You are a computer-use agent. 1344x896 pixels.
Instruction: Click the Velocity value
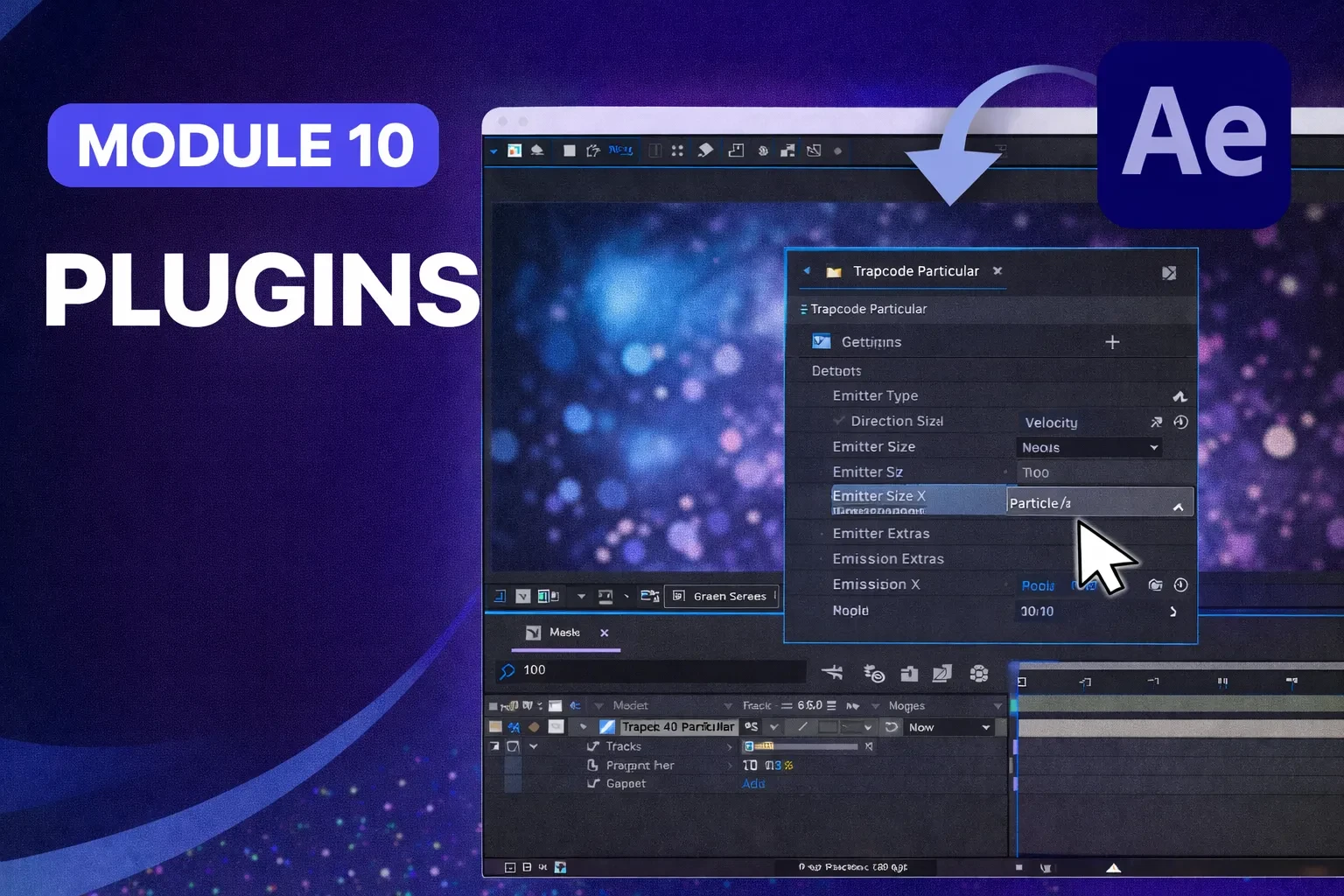(1051, 423)
